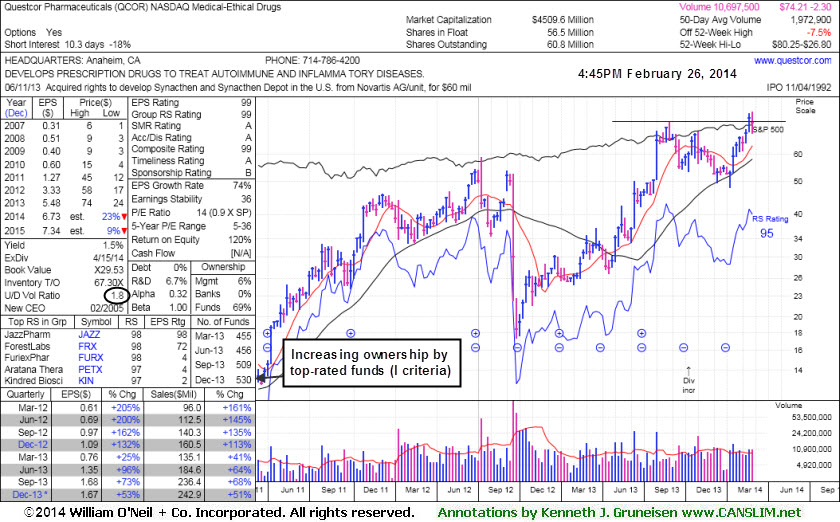Click the red down arrow beside 9%
The height and width of the screenshot is (522, 840).
pos(124,231)
